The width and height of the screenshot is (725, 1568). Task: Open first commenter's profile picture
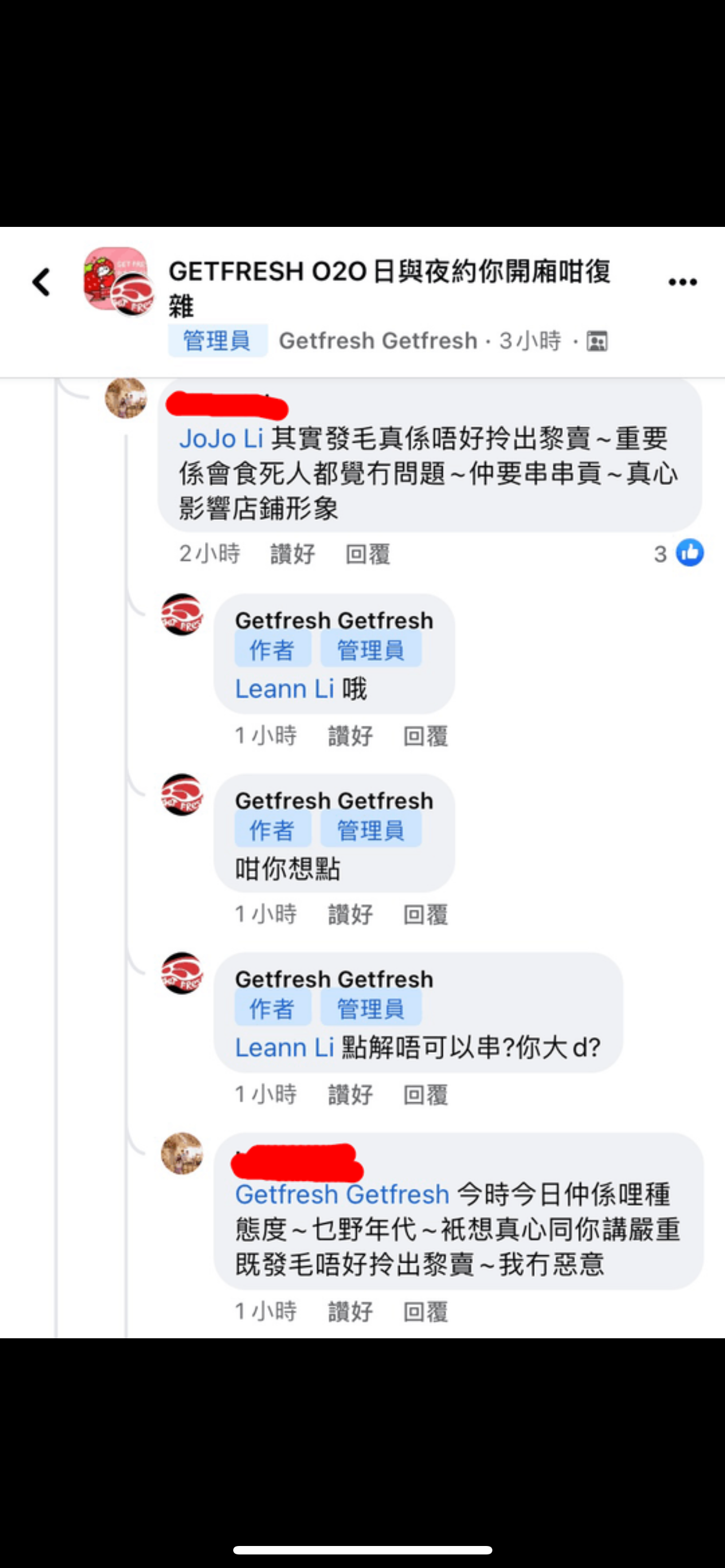tap(126, 398)
